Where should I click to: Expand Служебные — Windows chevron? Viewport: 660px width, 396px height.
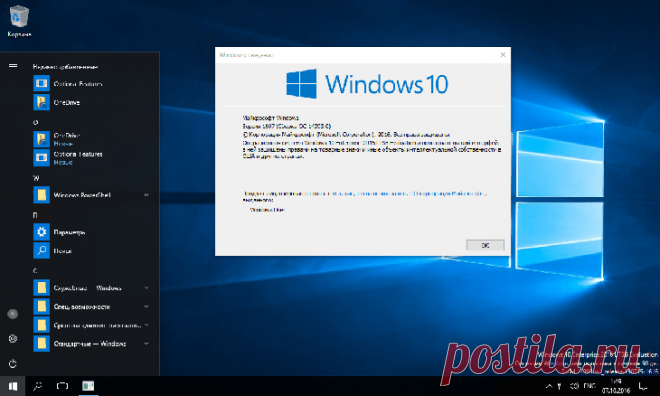click(x=146, y=288)
